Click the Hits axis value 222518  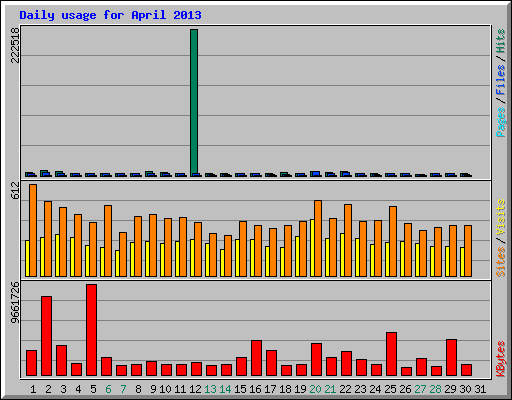15,45
